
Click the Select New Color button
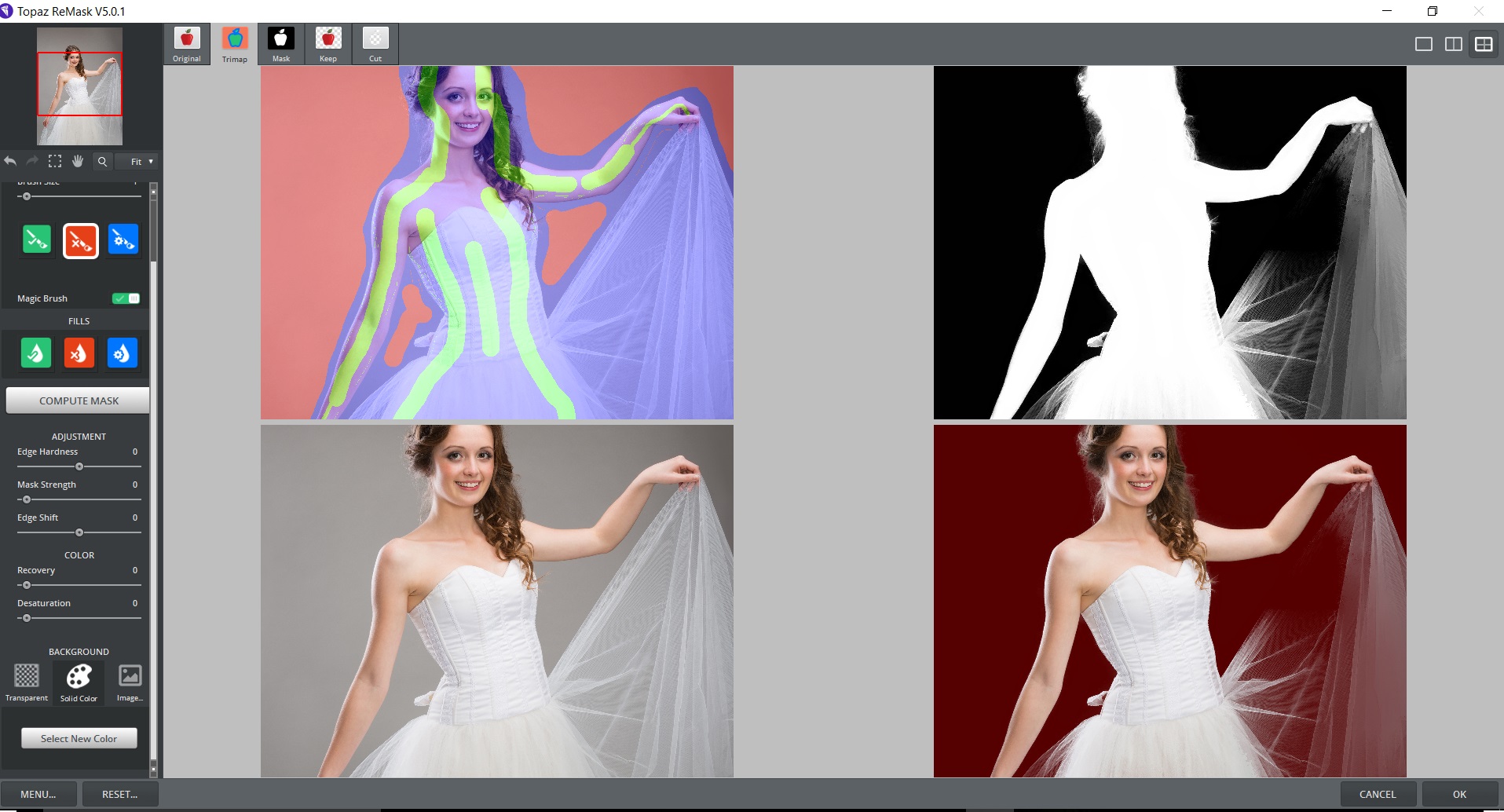tap(79, 738)
